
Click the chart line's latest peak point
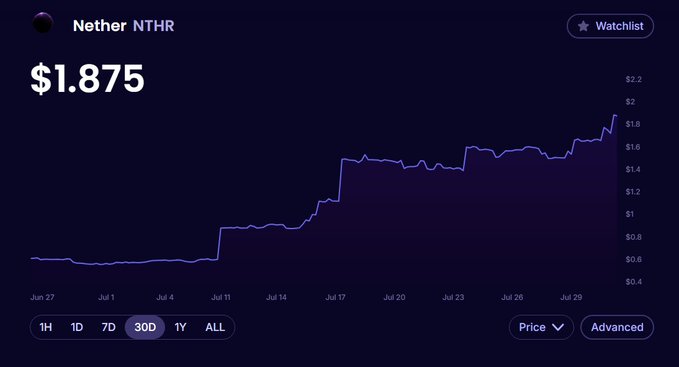click(x=614, y=115)
